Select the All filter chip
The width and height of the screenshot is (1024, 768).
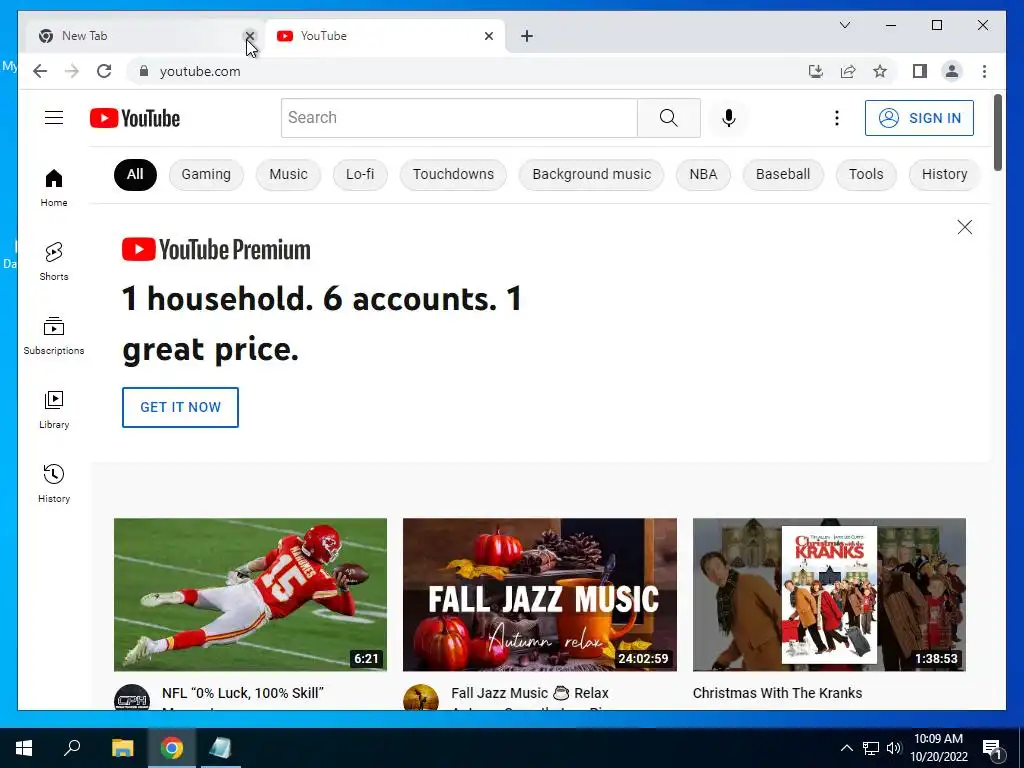(x=135, y=174)
